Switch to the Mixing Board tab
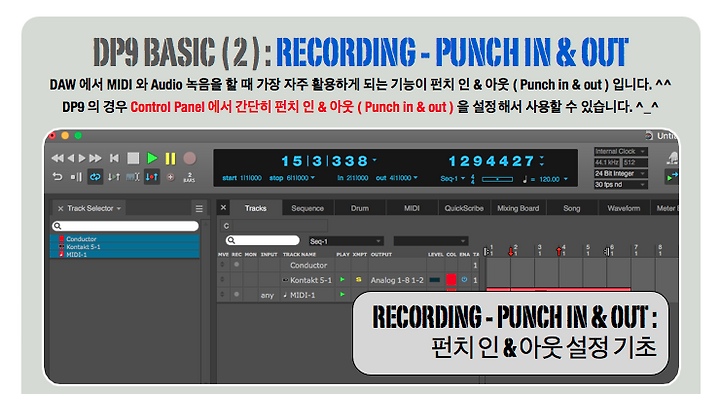 [x=518, y=208]
